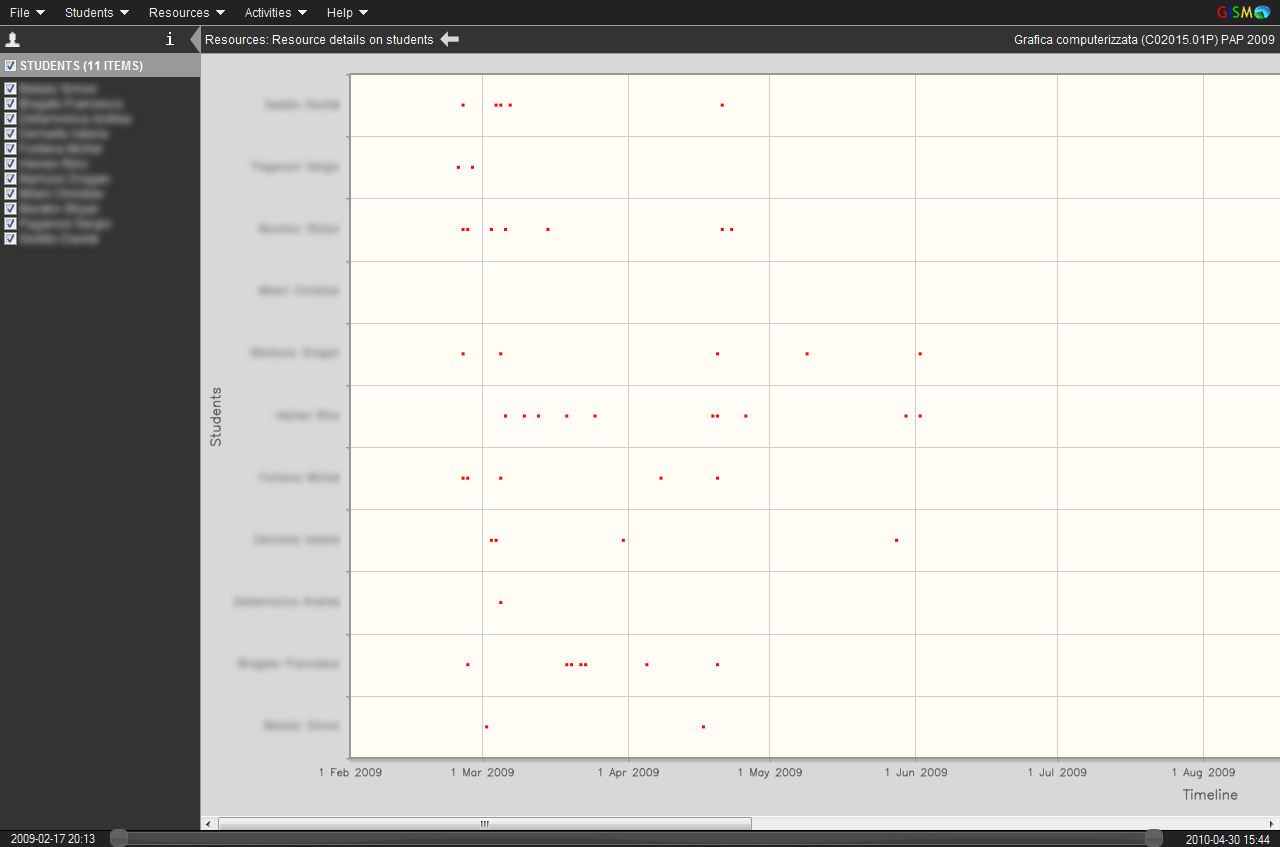Uncheck the first student checkbox in the list
Screen dimensions: 1280x847
(x=10, y=89)
